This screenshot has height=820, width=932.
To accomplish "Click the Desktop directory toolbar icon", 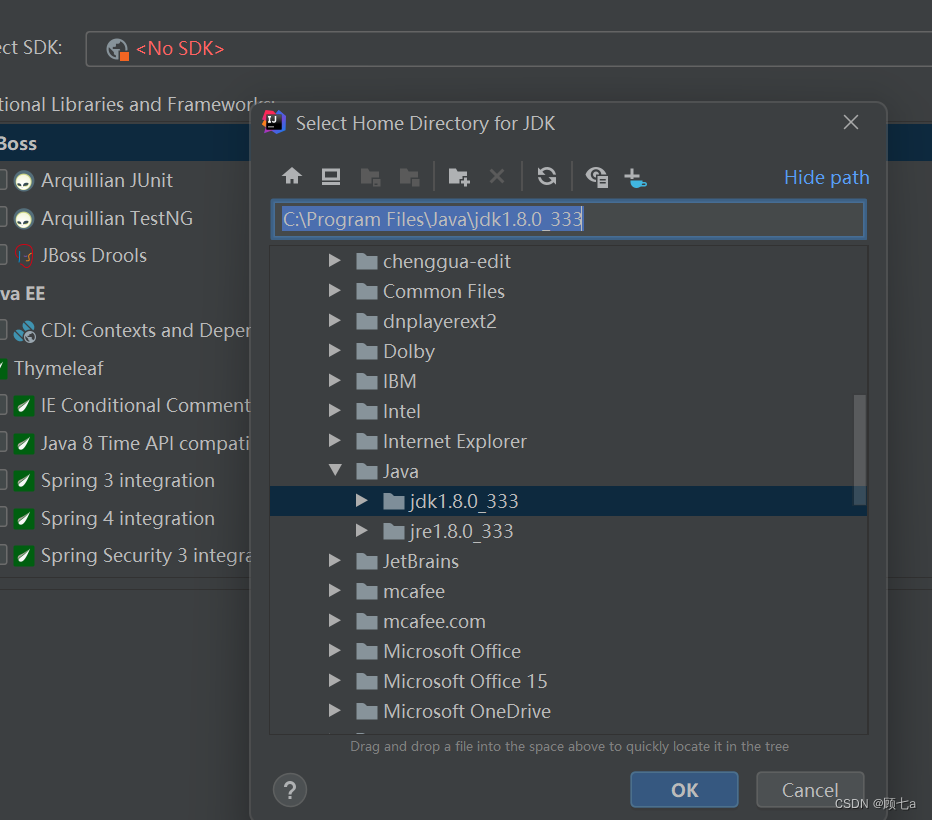I will (330, 176).
